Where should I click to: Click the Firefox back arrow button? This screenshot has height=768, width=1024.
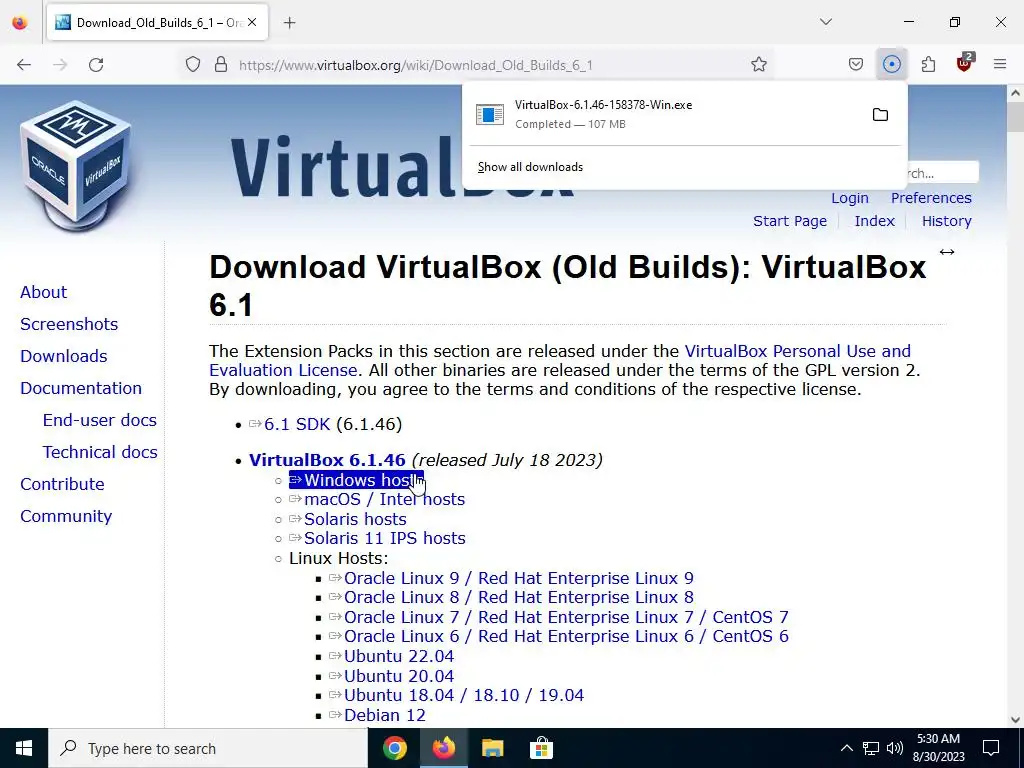[x=24, y=65]
